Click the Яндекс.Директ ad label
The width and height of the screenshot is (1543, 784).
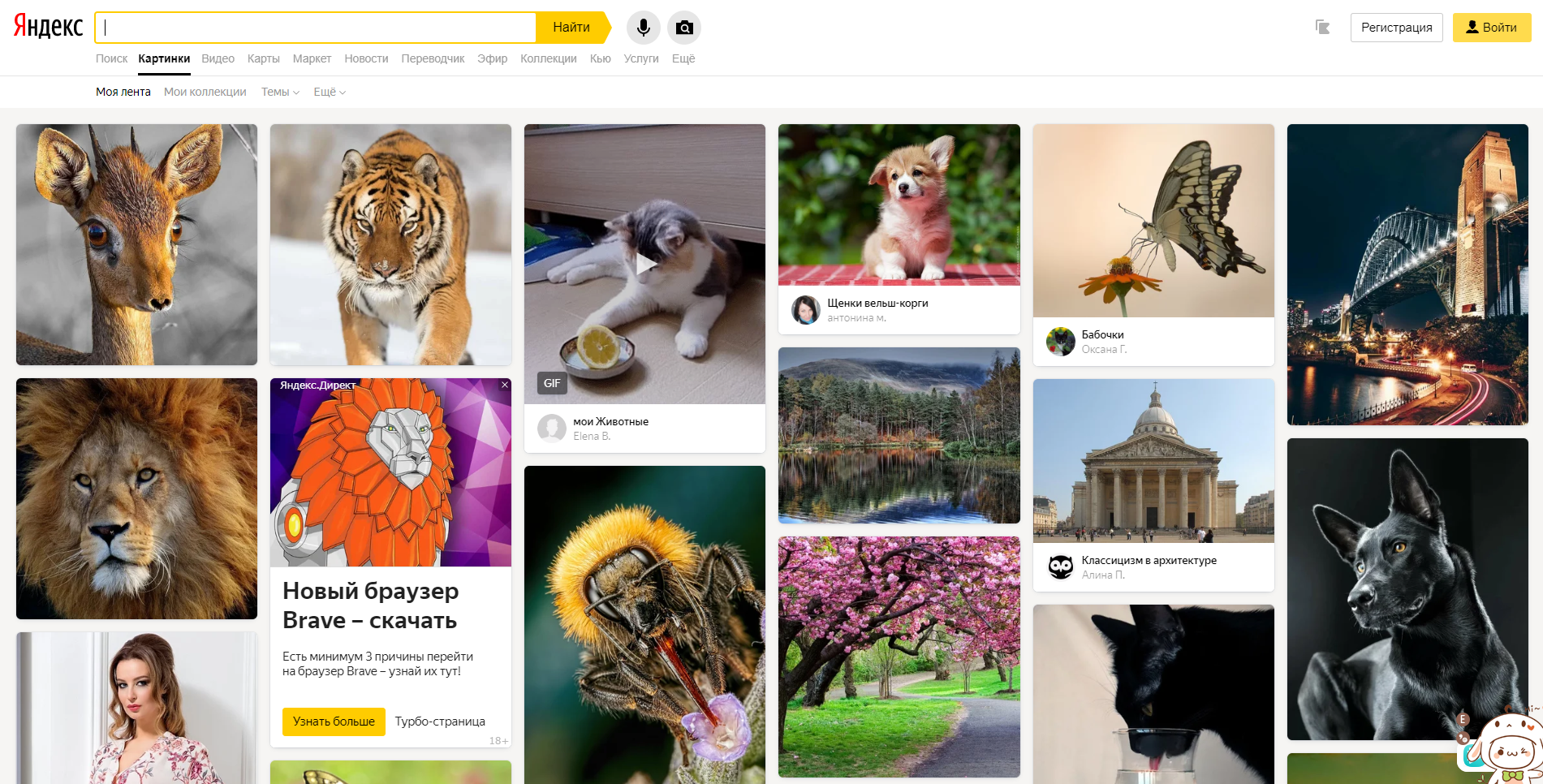pyautogui.click(x=317, y=385)
